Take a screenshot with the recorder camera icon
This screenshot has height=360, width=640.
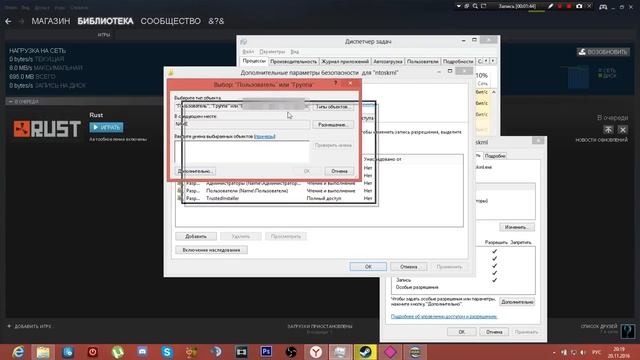pos(579,6)
